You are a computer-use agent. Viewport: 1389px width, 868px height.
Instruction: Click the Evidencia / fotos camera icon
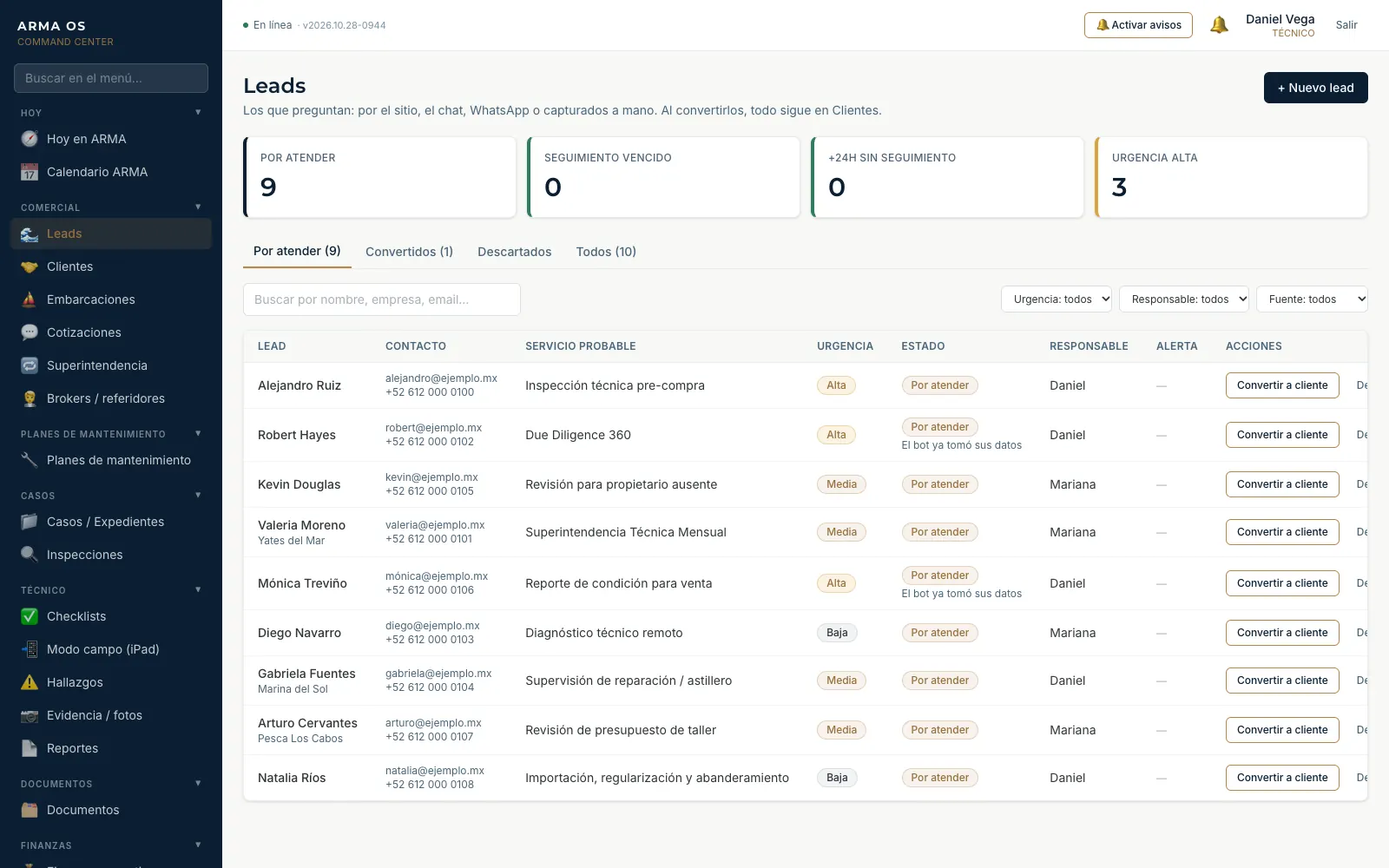[30, 715]
